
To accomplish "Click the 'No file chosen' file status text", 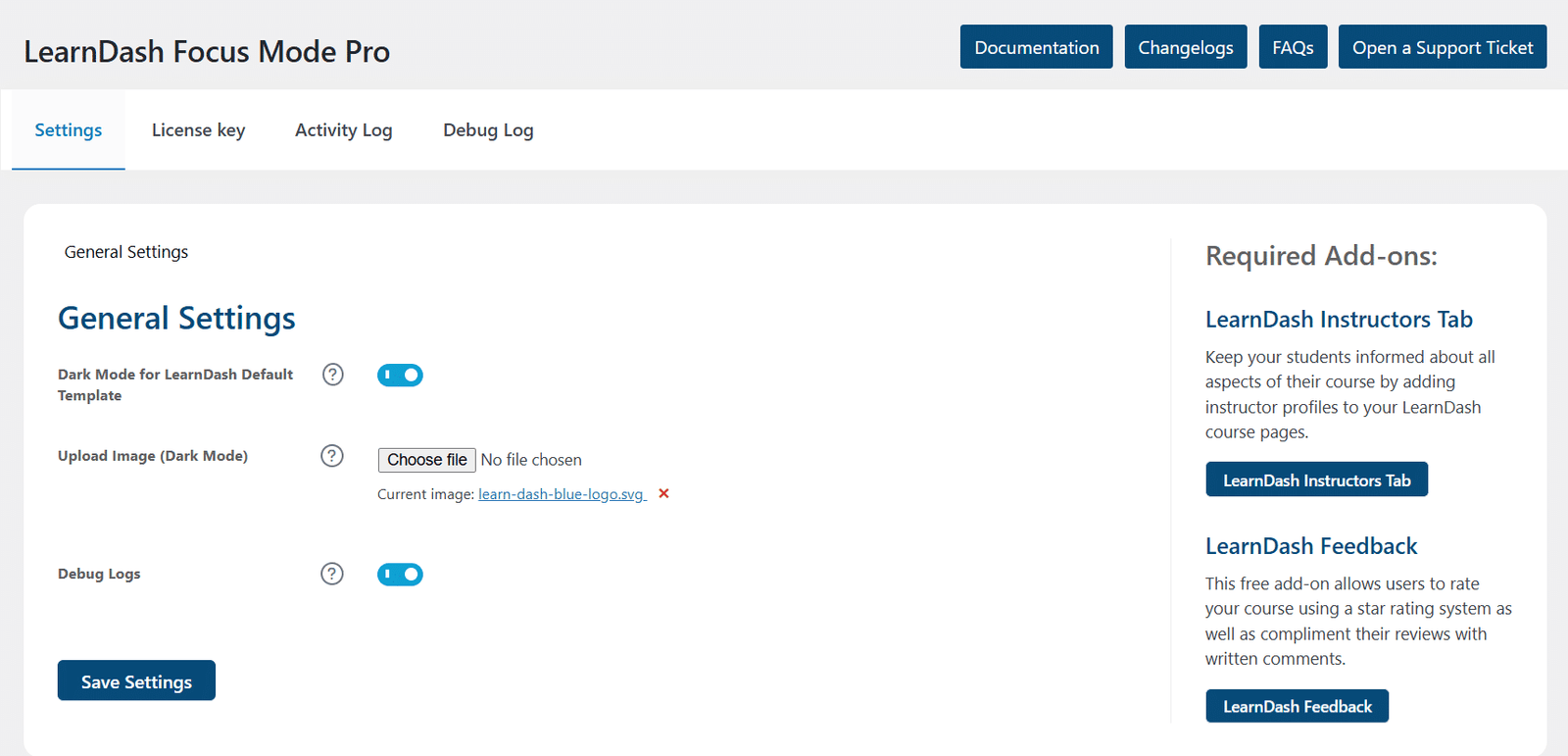I will [x=531, y=460].
